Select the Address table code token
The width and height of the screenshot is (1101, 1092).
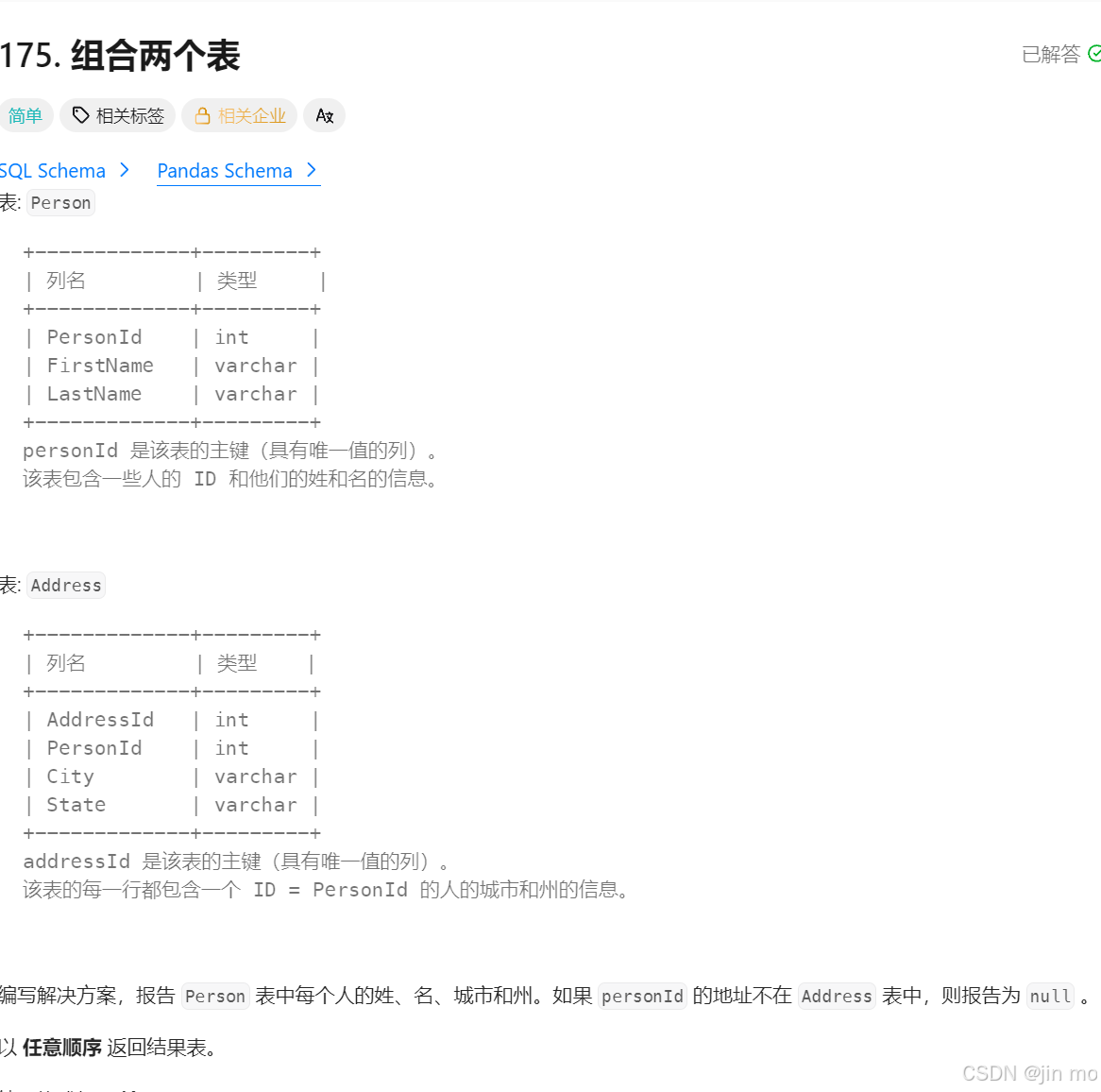[x=65, y=585]
